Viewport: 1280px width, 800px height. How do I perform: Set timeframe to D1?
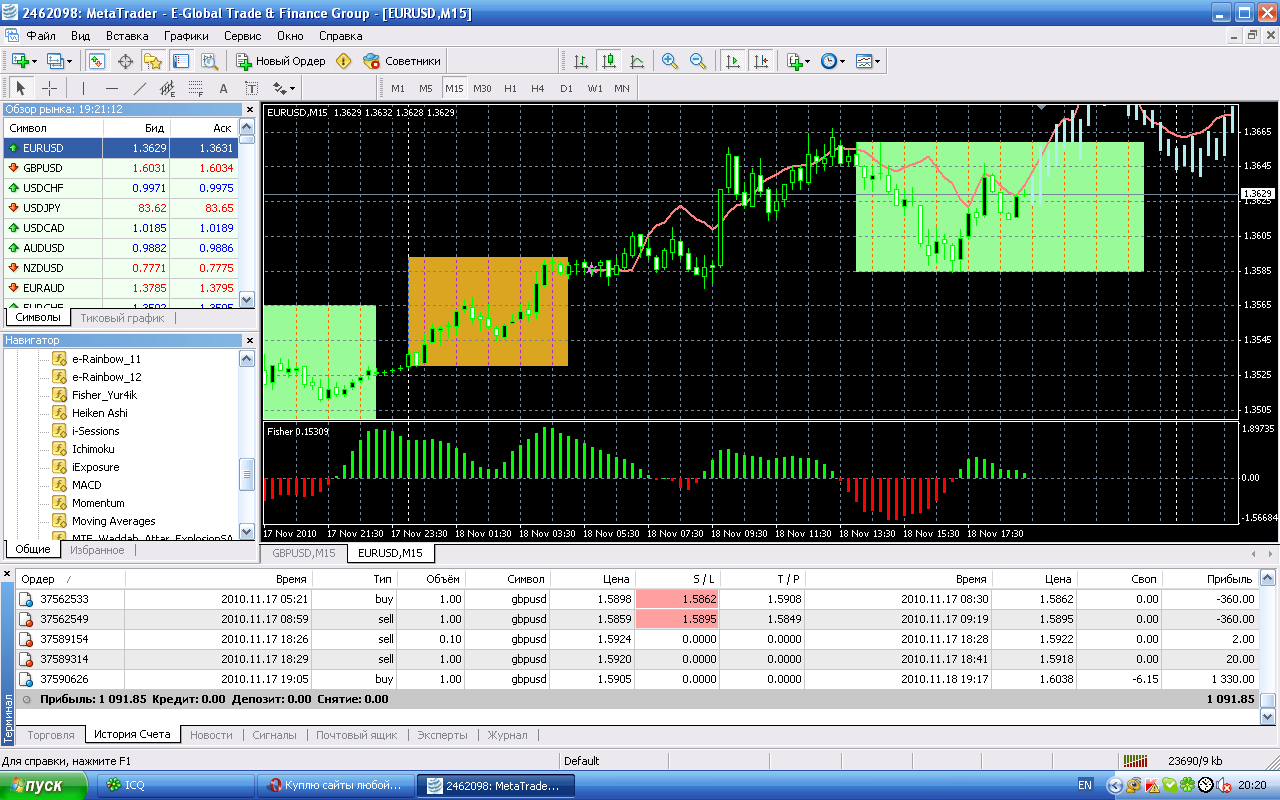tap(566, 88)
